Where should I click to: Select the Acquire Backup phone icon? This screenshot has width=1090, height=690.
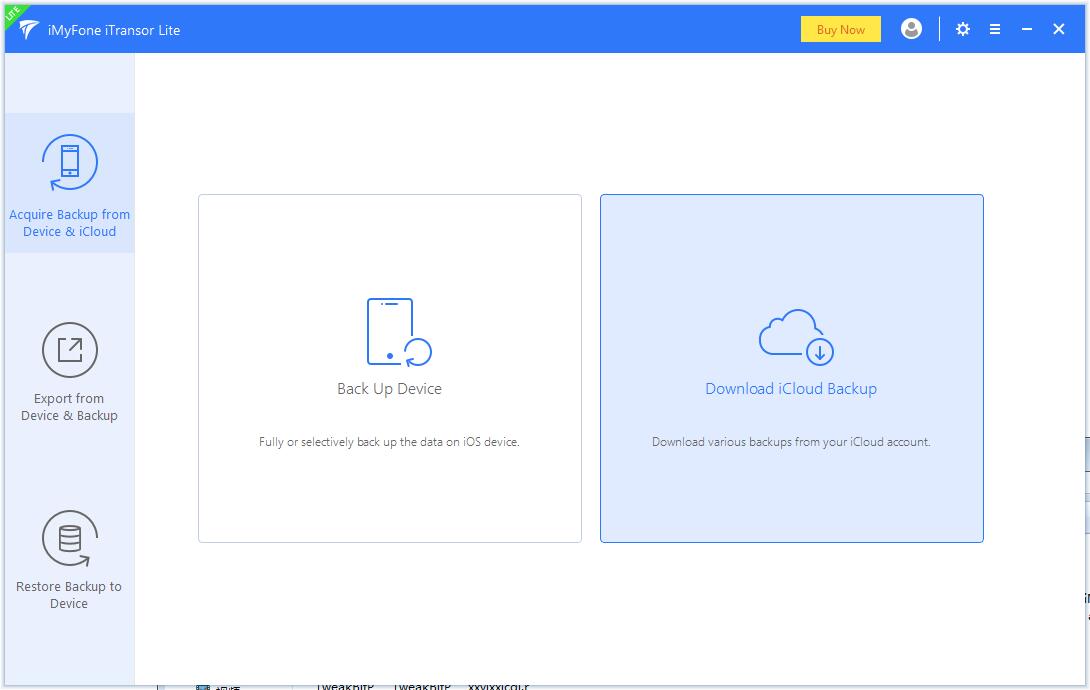pyautogui.click(x=70, y=162)
